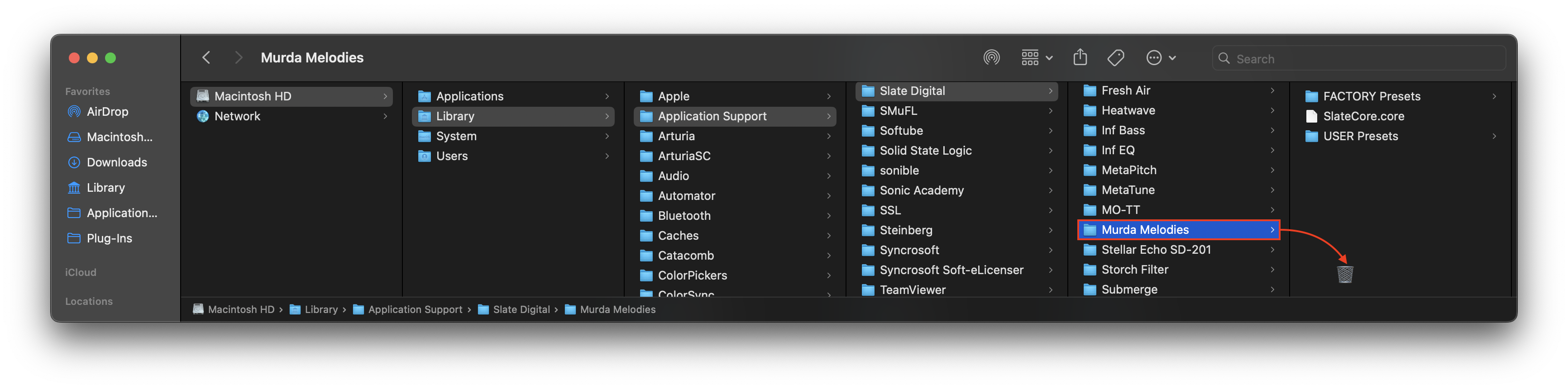Select the Catacomb folder

click(735, 256)
